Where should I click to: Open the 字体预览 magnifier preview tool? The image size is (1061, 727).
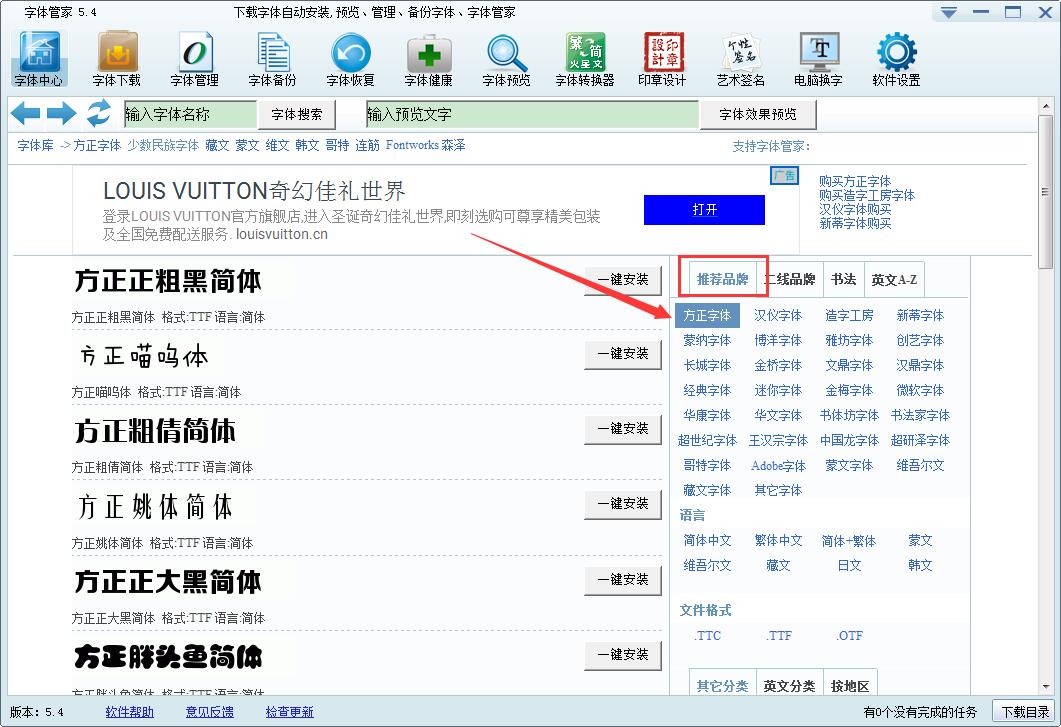(506, 58)
